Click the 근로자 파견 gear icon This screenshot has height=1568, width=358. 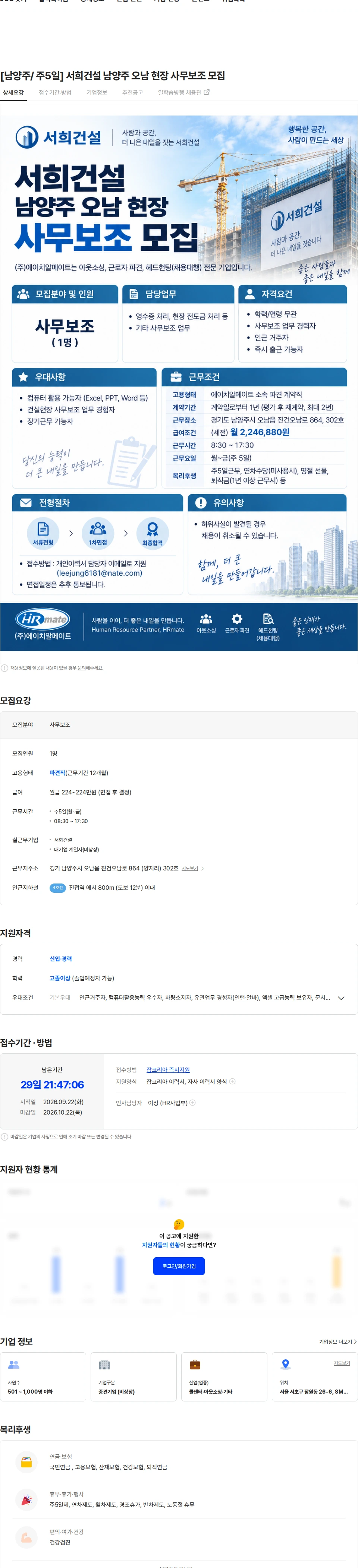click(x=237, y=619)
